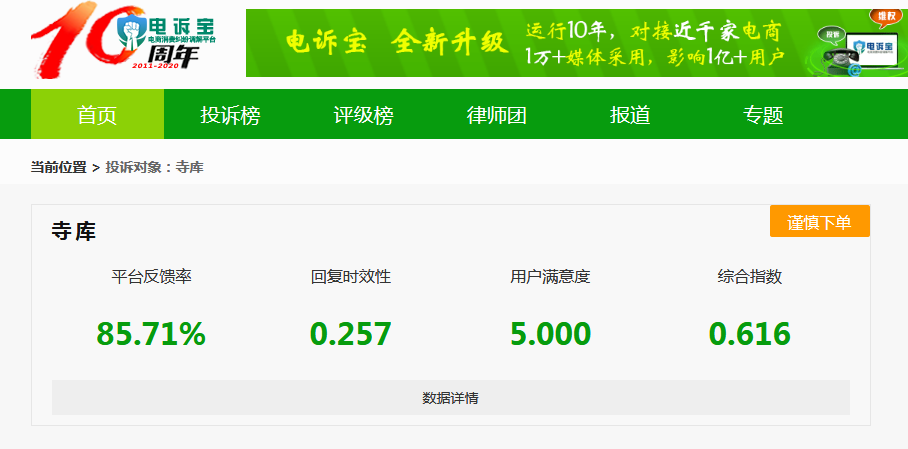Open the 评级榜 menu item
Image resolution: width=908 pixels, height=449 pixels.
[364, 115]
